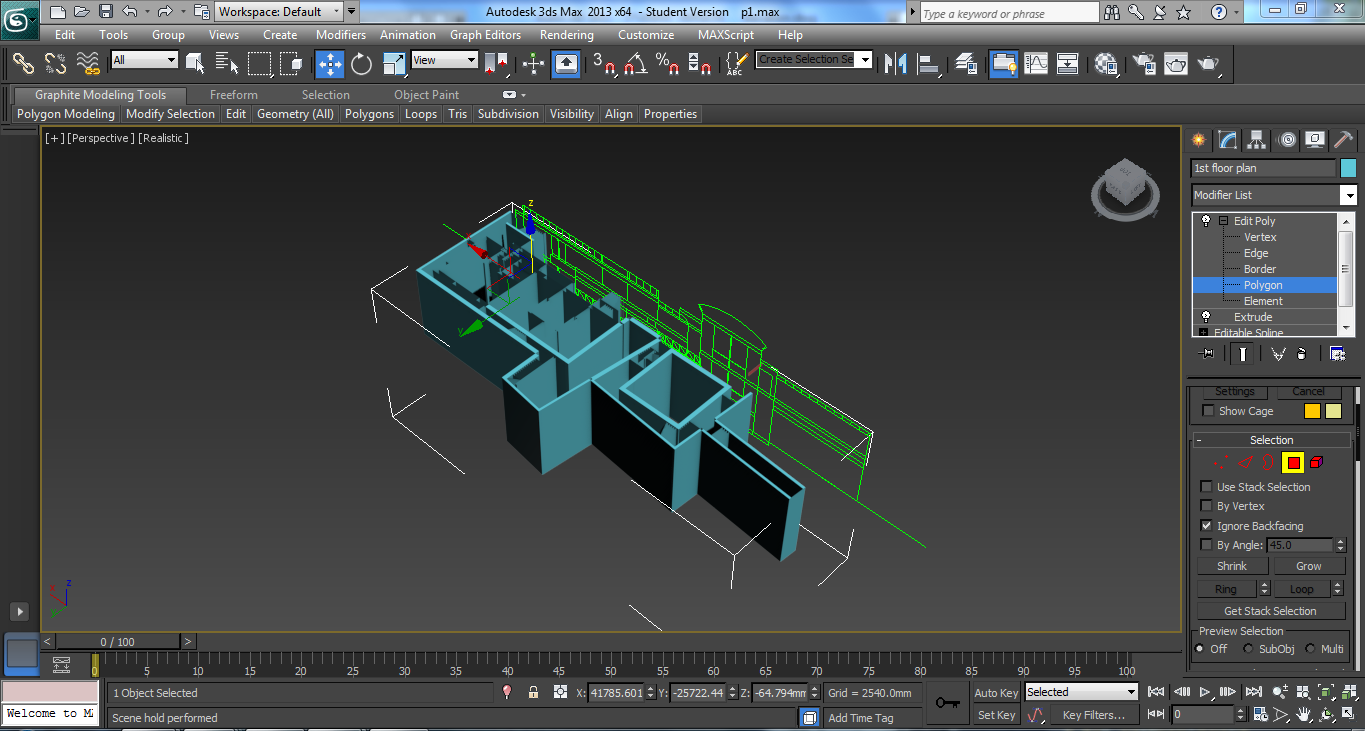Click the X coordinate input field

616,692
